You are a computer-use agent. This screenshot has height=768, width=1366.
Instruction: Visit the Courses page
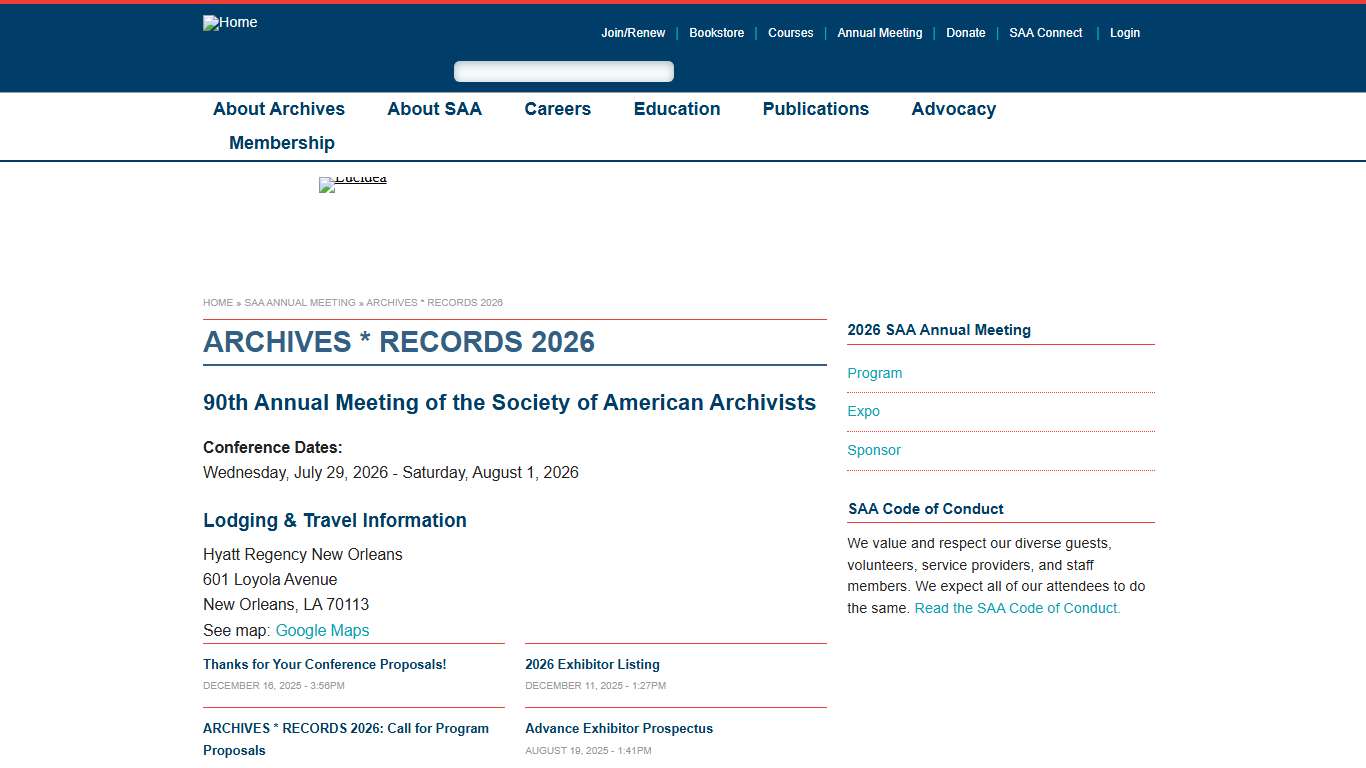coord(790,32)
